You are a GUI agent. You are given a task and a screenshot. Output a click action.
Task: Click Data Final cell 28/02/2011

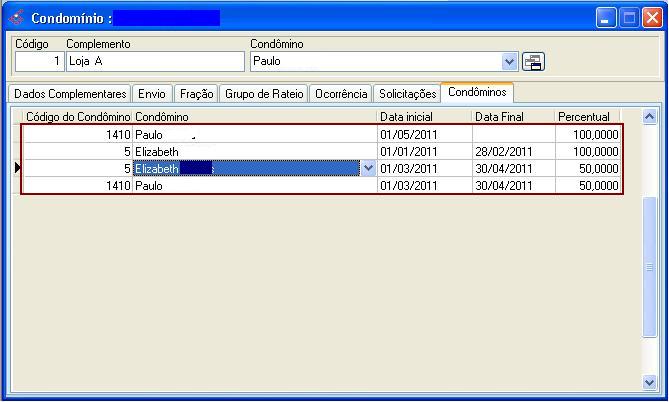pos(513,152)
